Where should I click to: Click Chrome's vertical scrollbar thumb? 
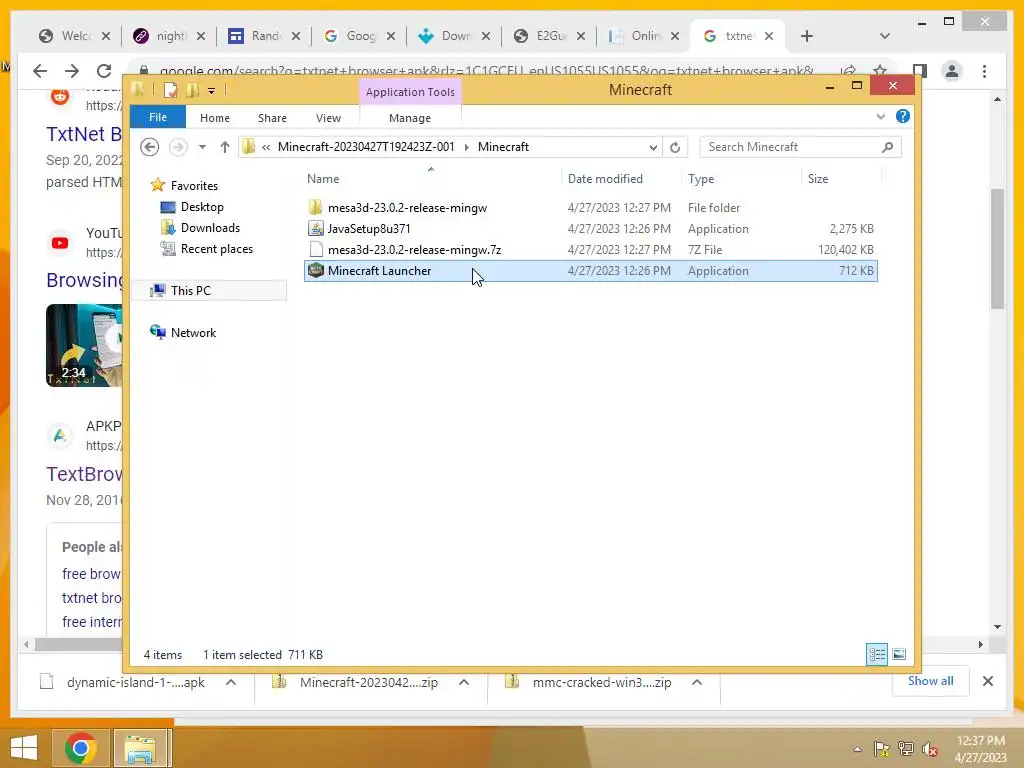pos(997,248)
